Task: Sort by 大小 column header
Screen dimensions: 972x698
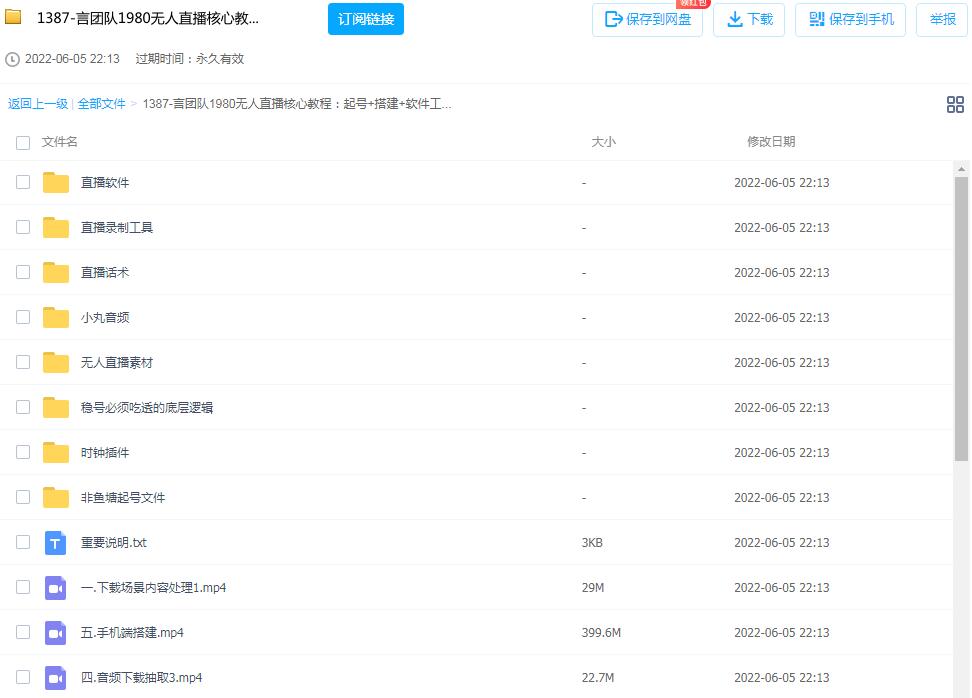Action: (603, 142)
